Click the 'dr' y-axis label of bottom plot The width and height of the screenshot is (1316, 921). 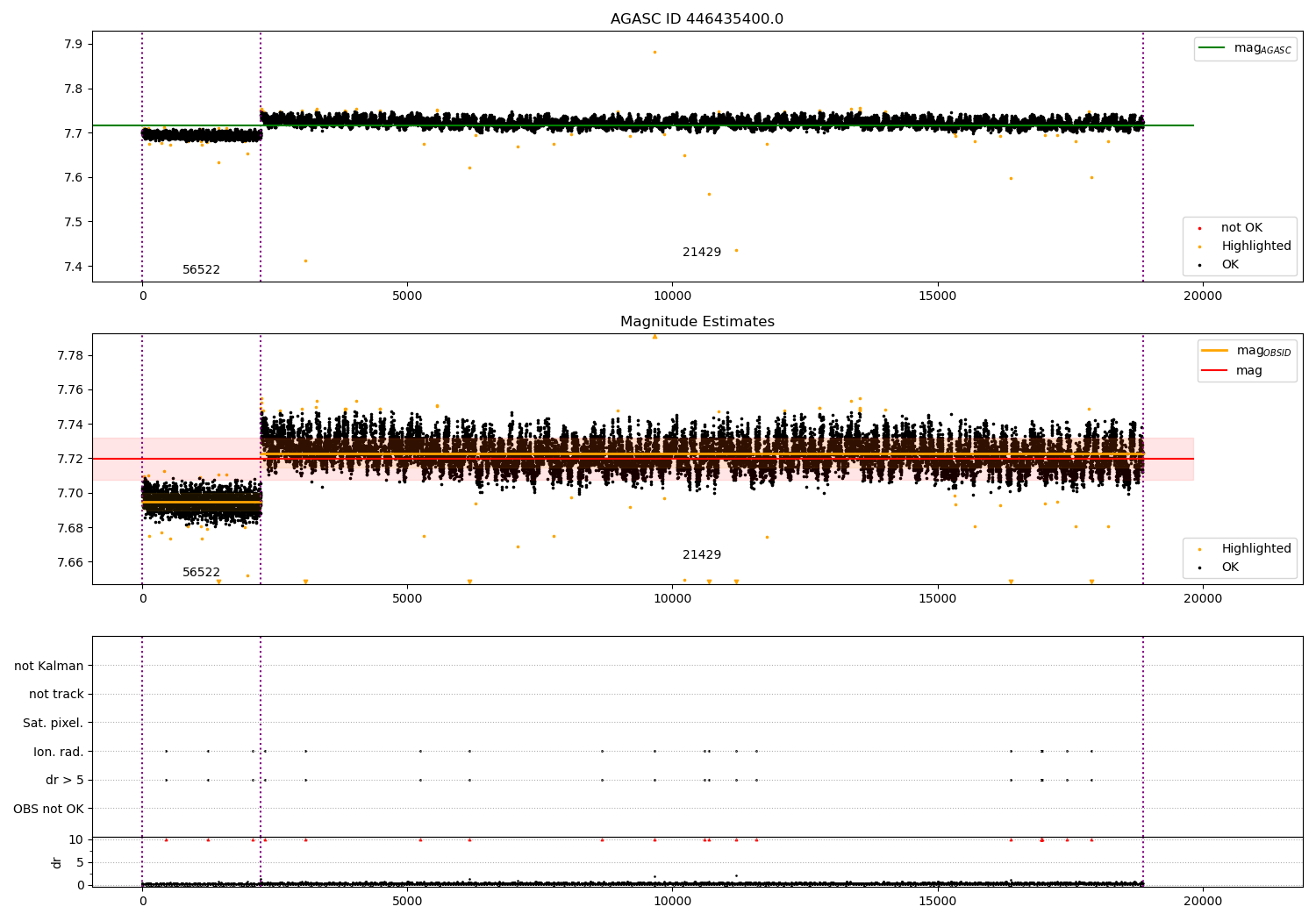(x=57, y=863)
